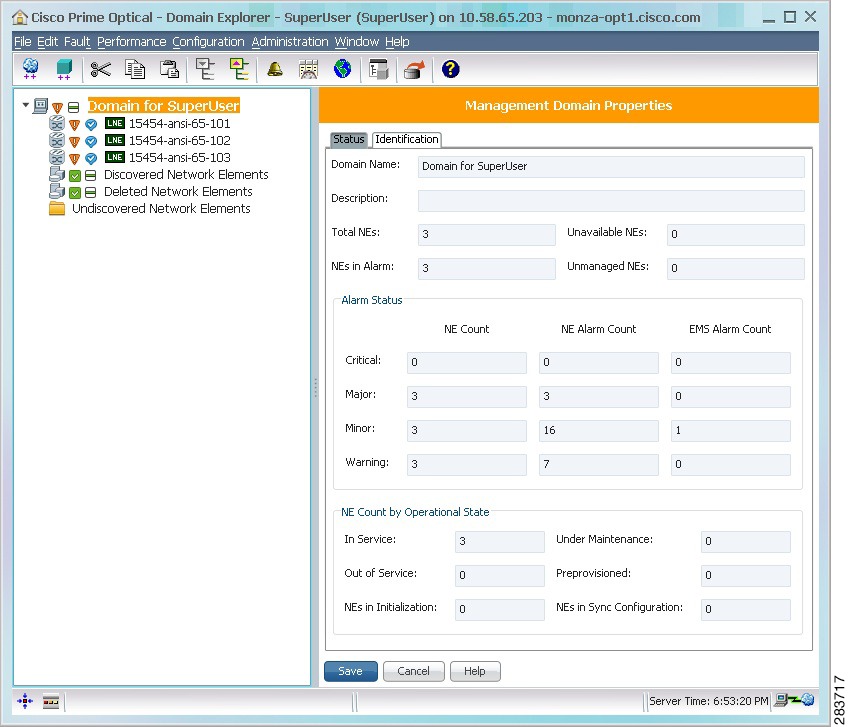The width and height of the screenshot is (848, 727).
Task: Click the Major NE Alarm Count field
Action: (x=599, y=396)
